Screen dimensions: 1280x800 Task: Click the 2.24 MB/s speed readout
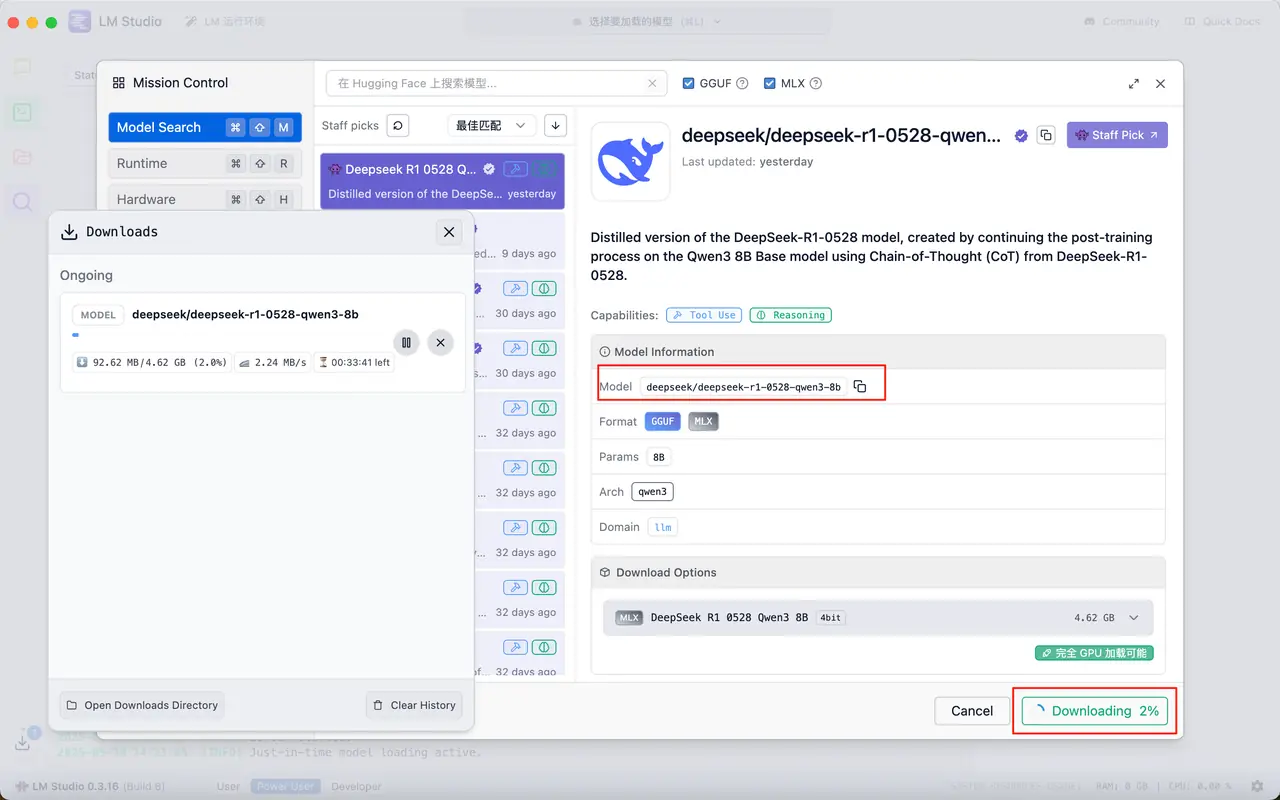[x=272, y=362]
